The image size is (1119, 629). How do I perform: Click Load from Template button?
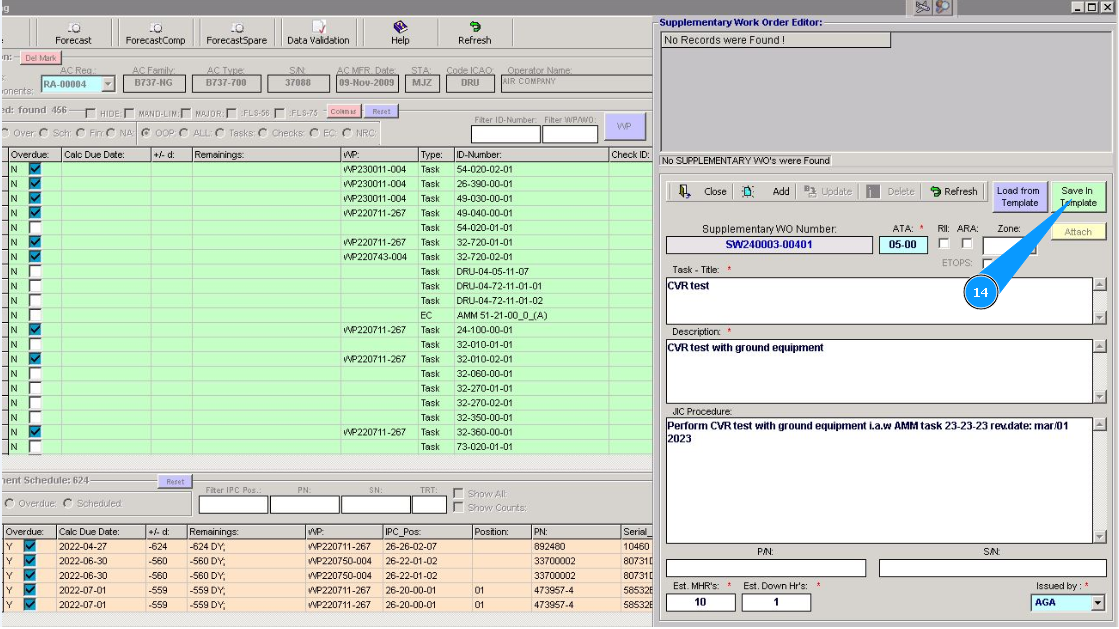point(1018,196)
